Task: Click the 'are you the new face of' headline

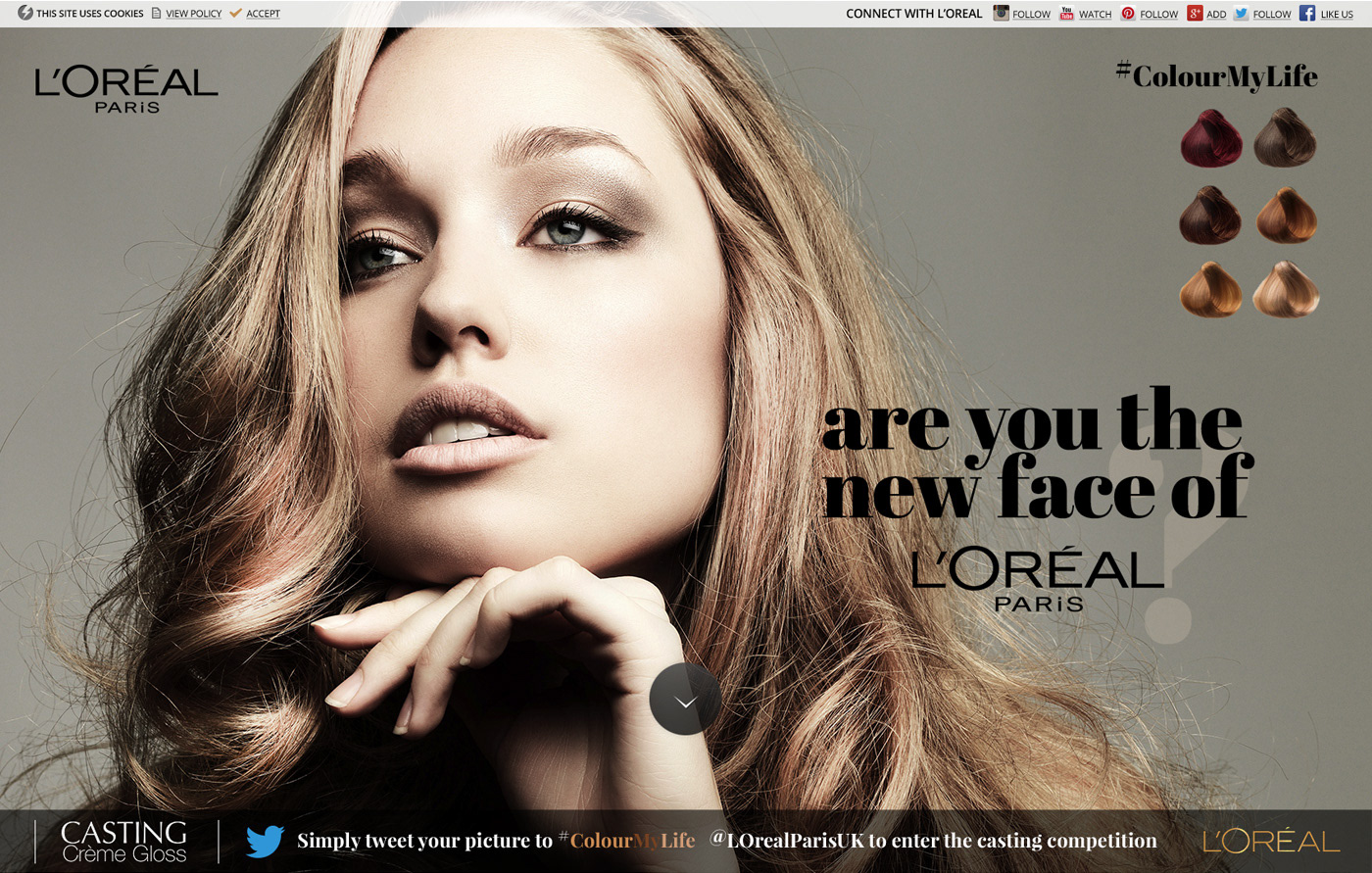Action: 1038,454
